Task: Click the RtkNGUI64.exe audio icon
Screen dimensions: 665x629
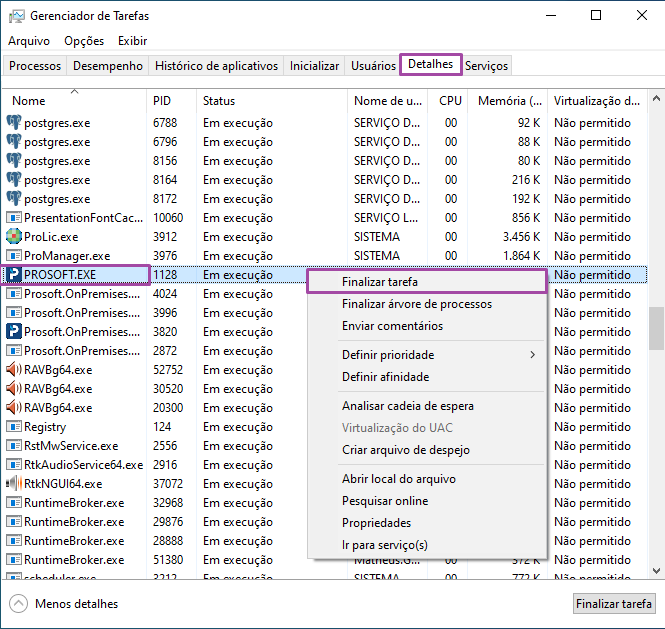Action: click(x=14, y=484)
